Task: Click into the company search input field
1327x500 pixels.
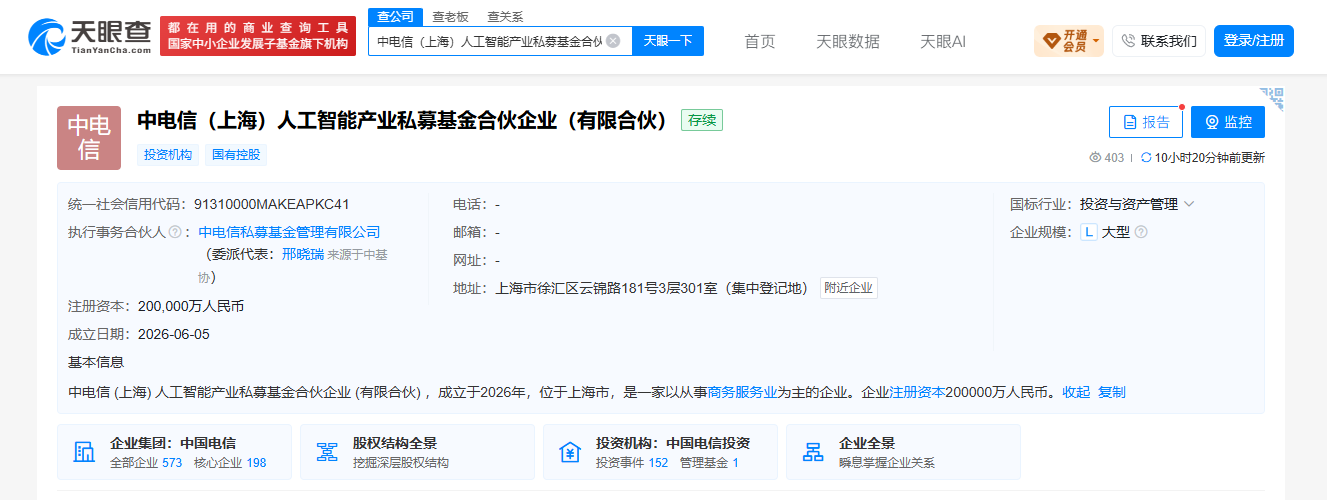Action: click(x=489, y=41)
